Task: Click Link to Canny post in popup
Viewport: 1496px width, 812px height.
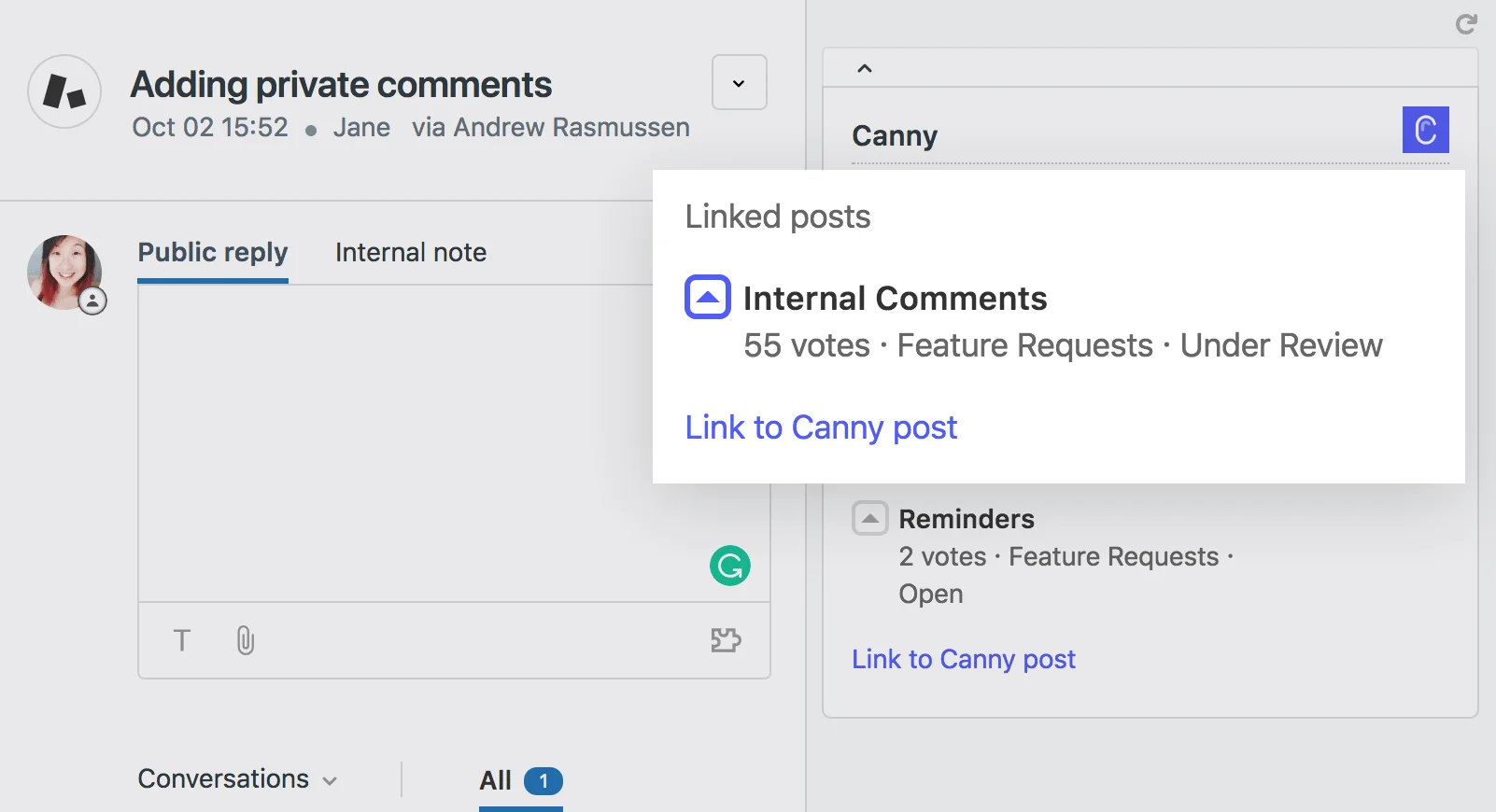Action: coord(821,427)
